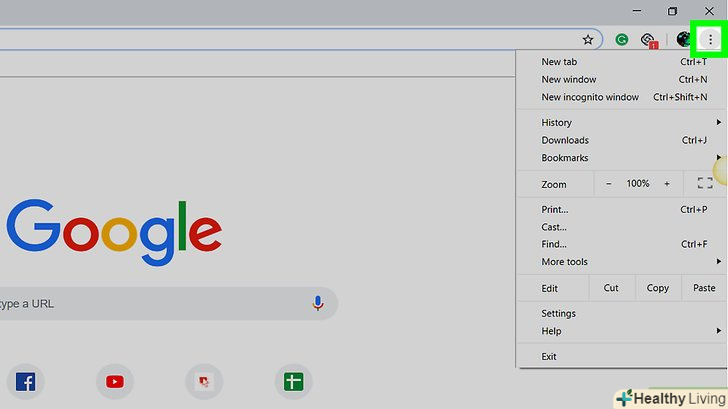
Task: Expand the Bookmarks submenu
Action: click(x=622, y=158)
